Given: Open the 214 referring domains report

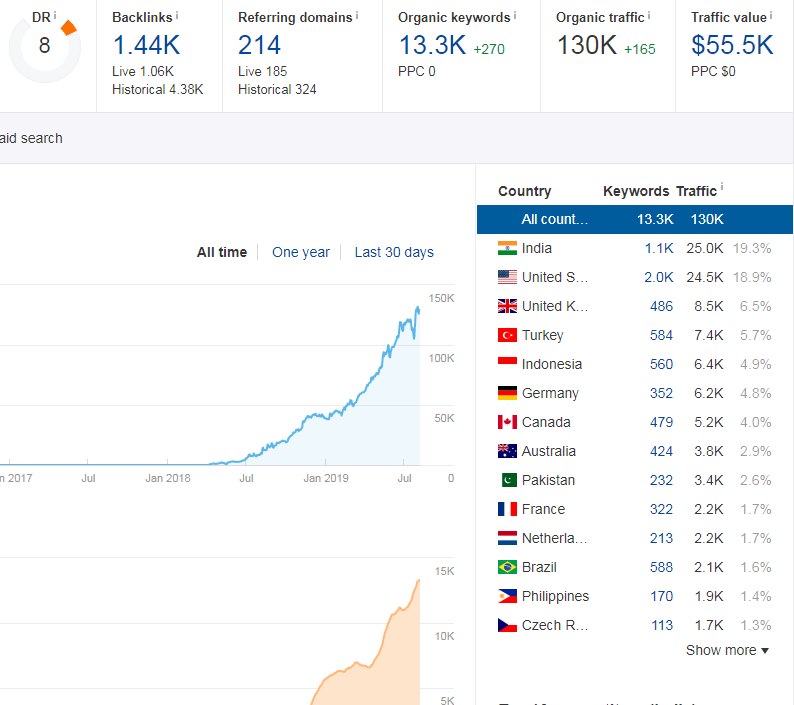Looking at the screenshot, I should [259, 45].
